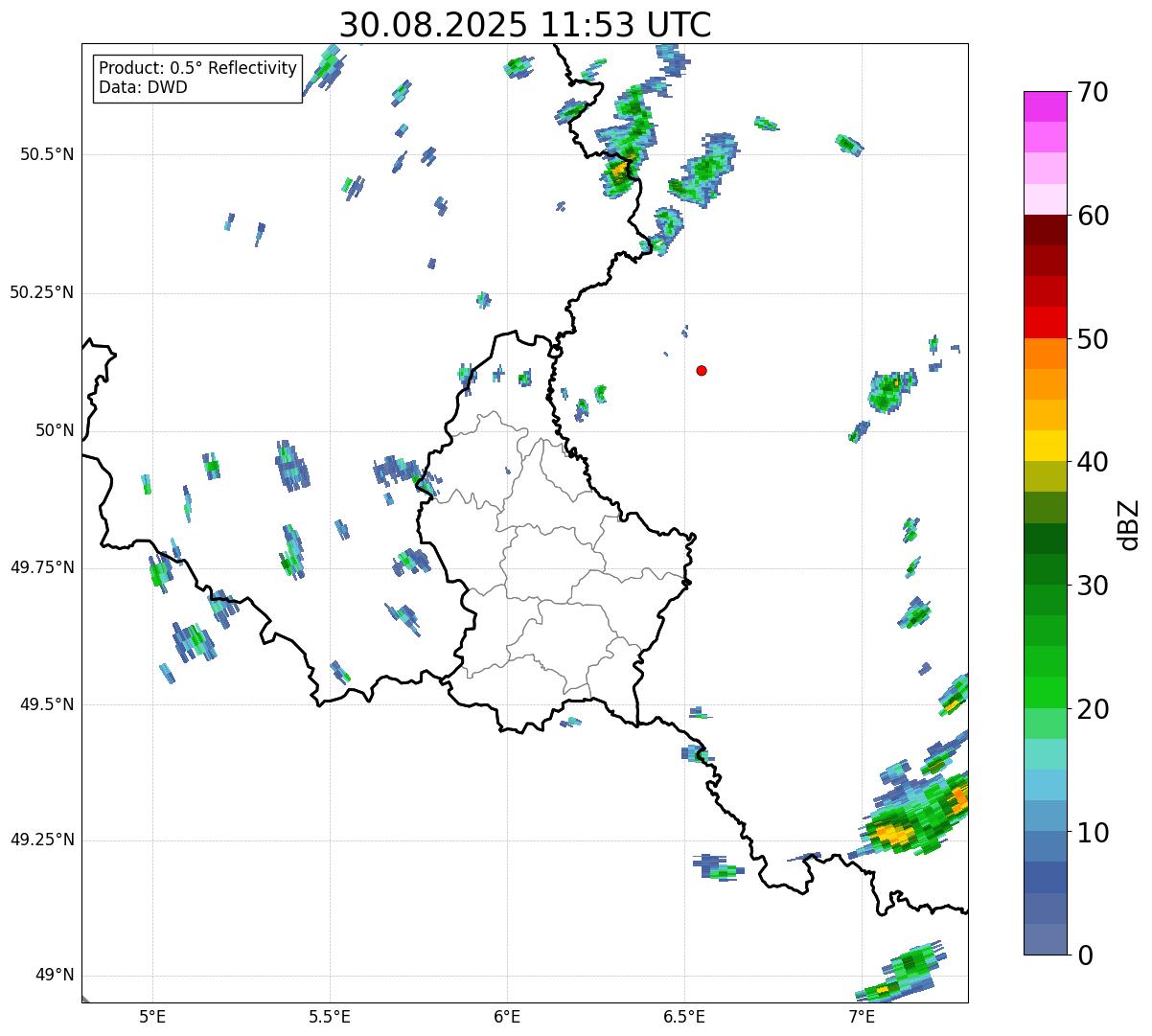This screenshot has width=1152, height=1036.
Task: Click the 5°E longitude axis label
Action: (152, 1015)
